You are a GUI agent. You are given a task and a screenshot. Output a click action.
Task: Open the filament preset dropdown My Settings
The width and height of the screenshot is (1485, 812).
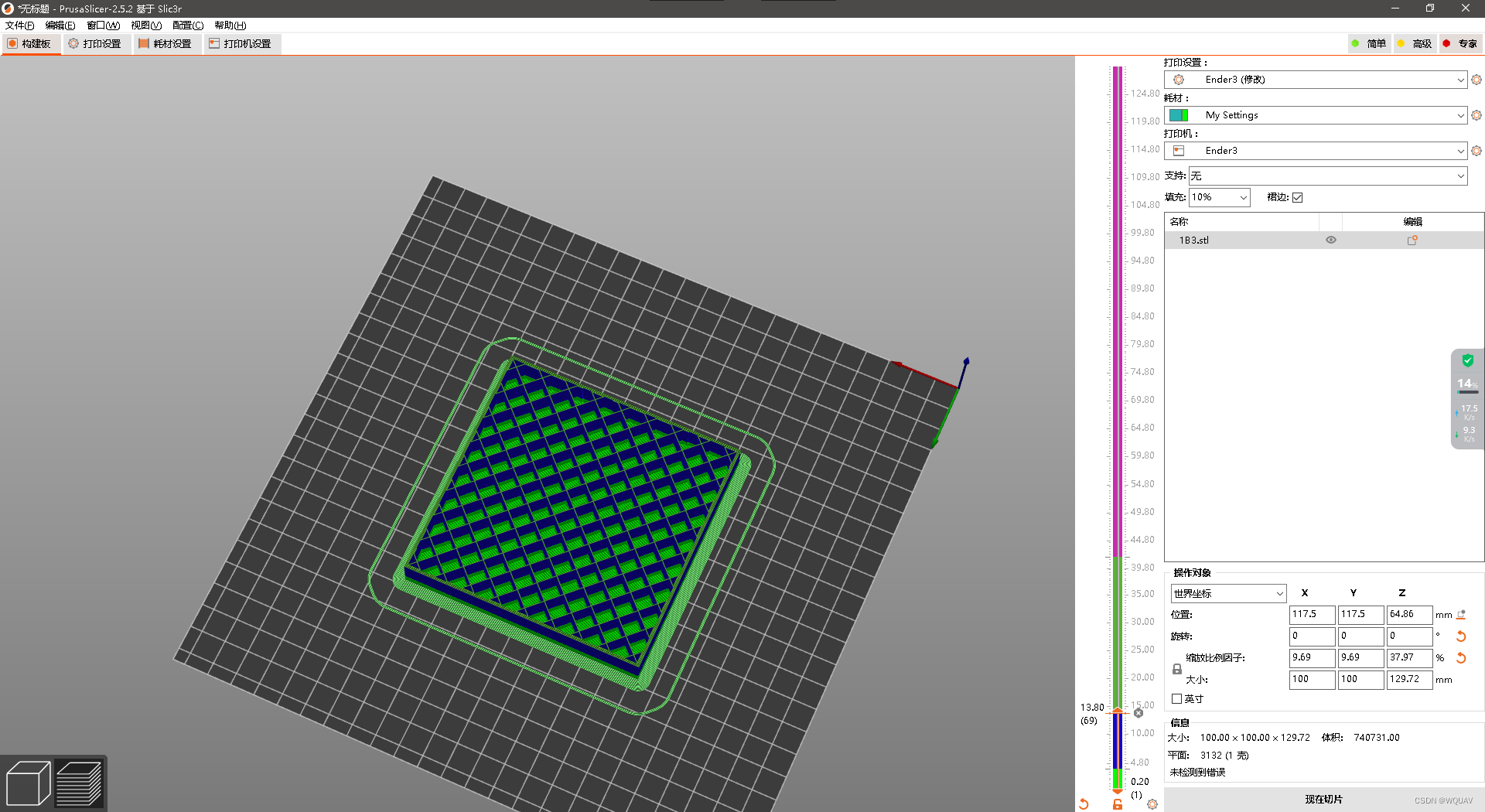(x=1315, y=115)
